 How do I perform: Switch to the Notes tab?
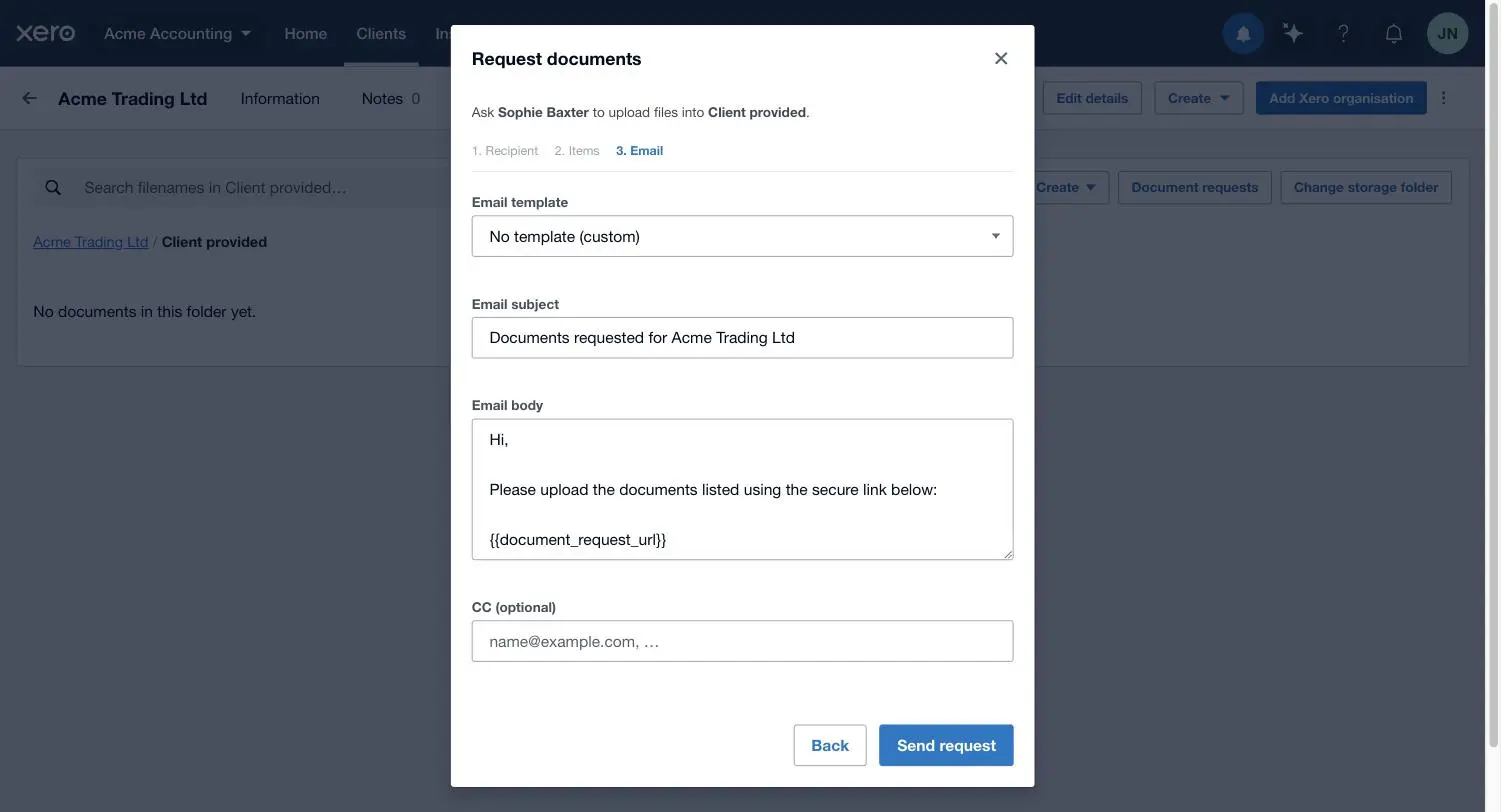click(x=390, y=98)
